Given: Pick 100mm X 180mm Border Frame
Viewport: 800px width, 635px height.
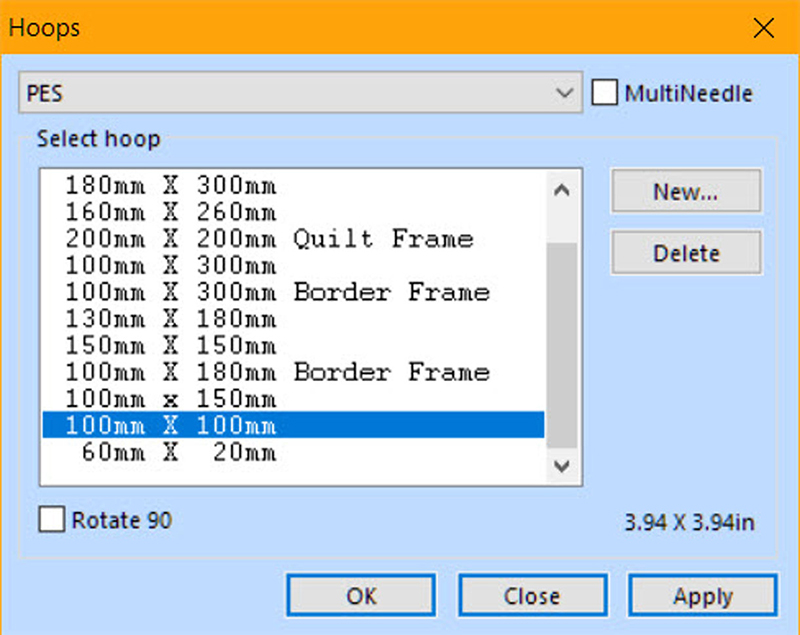Looking at the screenshot, I should [x=276, y=372].
